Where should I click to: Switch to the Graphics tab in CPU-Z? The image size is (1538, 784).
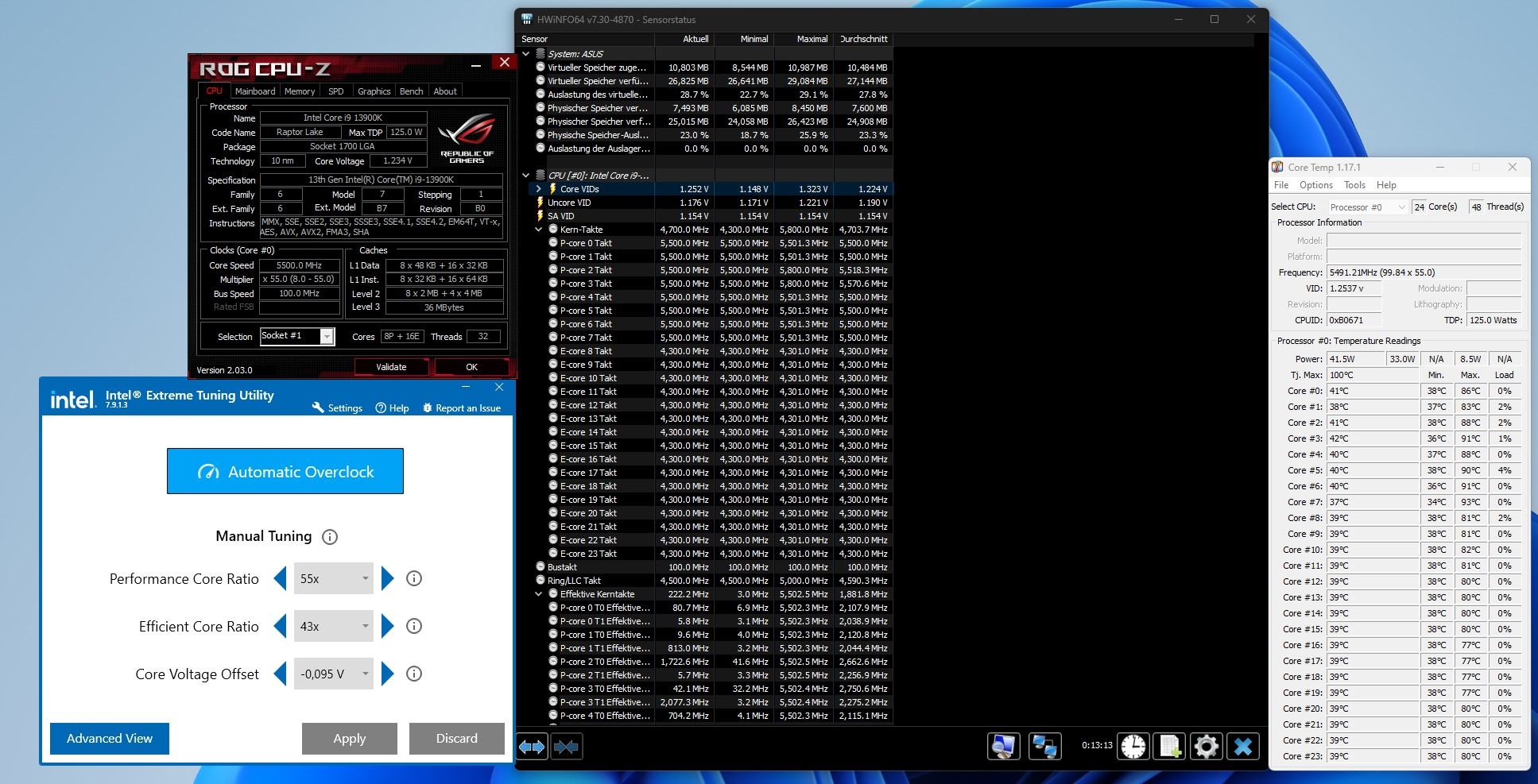point(374,91)
